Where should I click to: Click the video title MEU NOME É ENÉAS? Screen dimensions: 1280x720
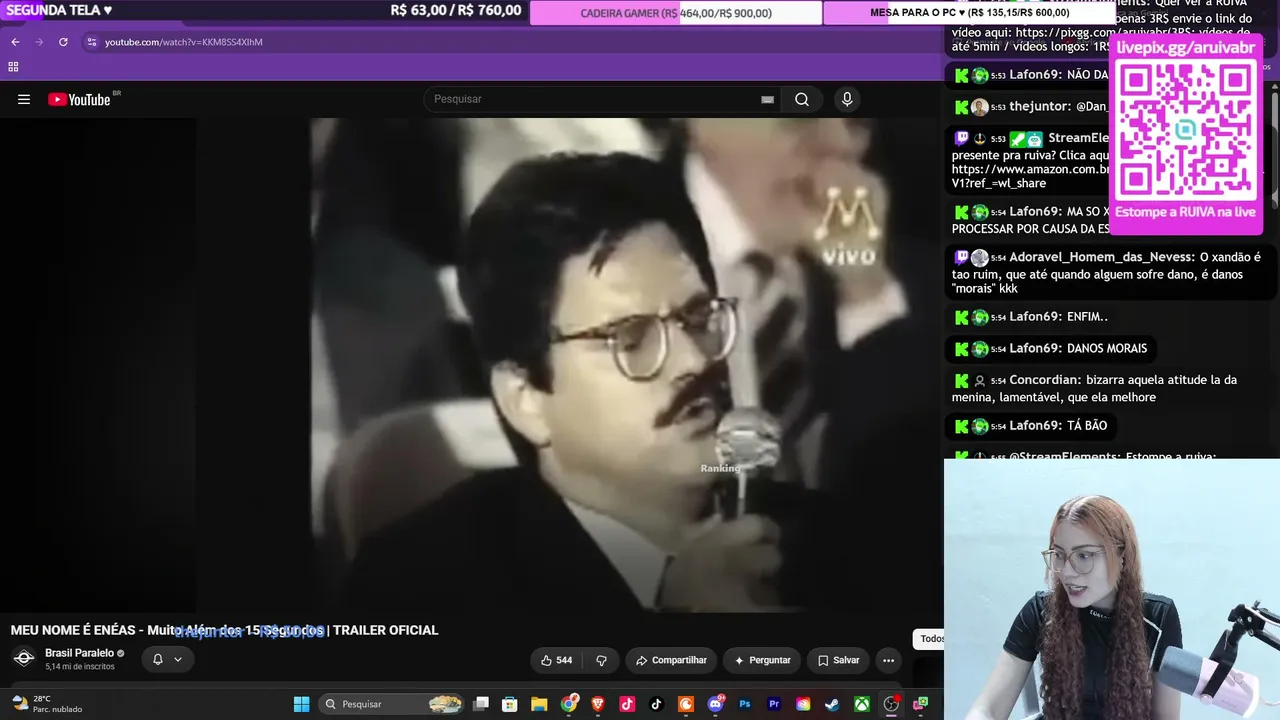click(x=224, y=630)
